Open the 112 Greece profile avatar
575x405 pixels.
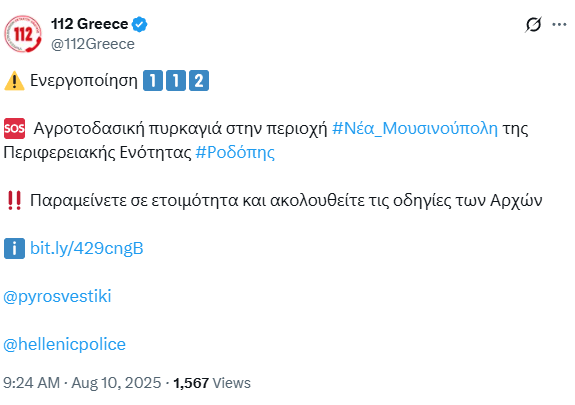pyautogui.click(x=22, y=34)
